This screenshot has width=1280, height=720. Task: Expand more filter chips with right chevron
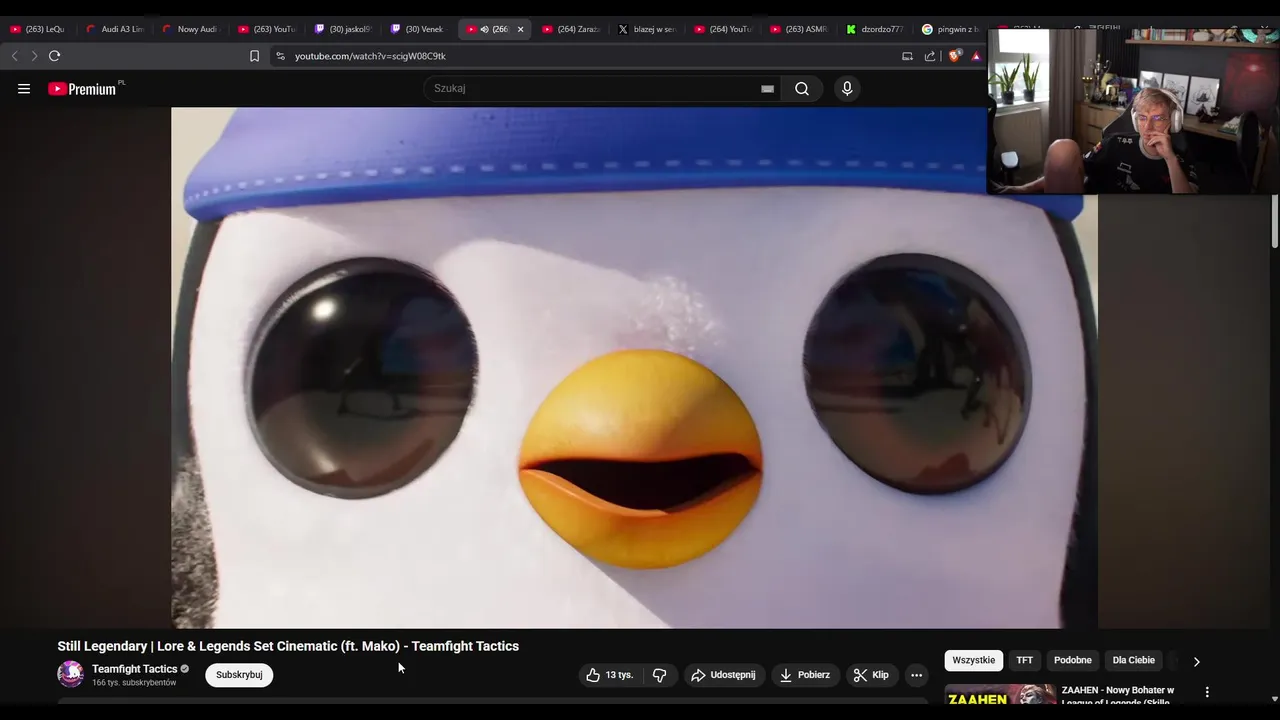pos(1196,661)
